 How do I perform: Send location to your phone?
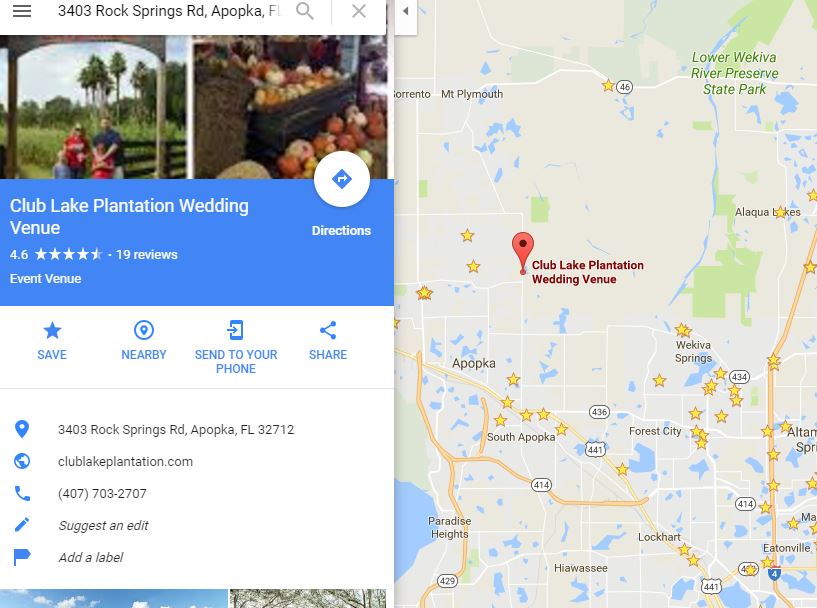[x=236, y=348]
